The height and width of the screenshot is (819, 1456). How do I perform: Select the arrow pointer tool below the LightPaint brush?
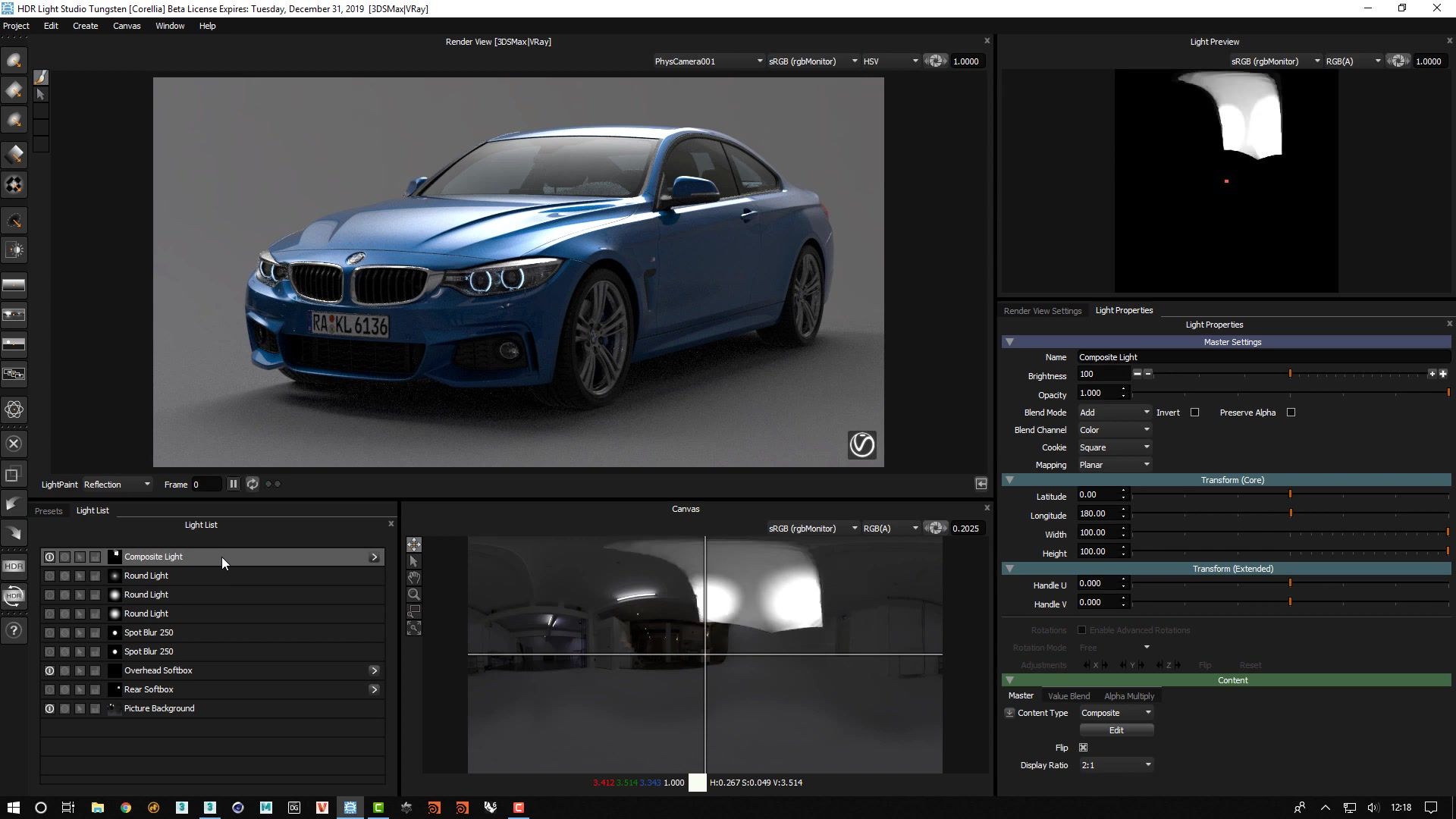41,94
